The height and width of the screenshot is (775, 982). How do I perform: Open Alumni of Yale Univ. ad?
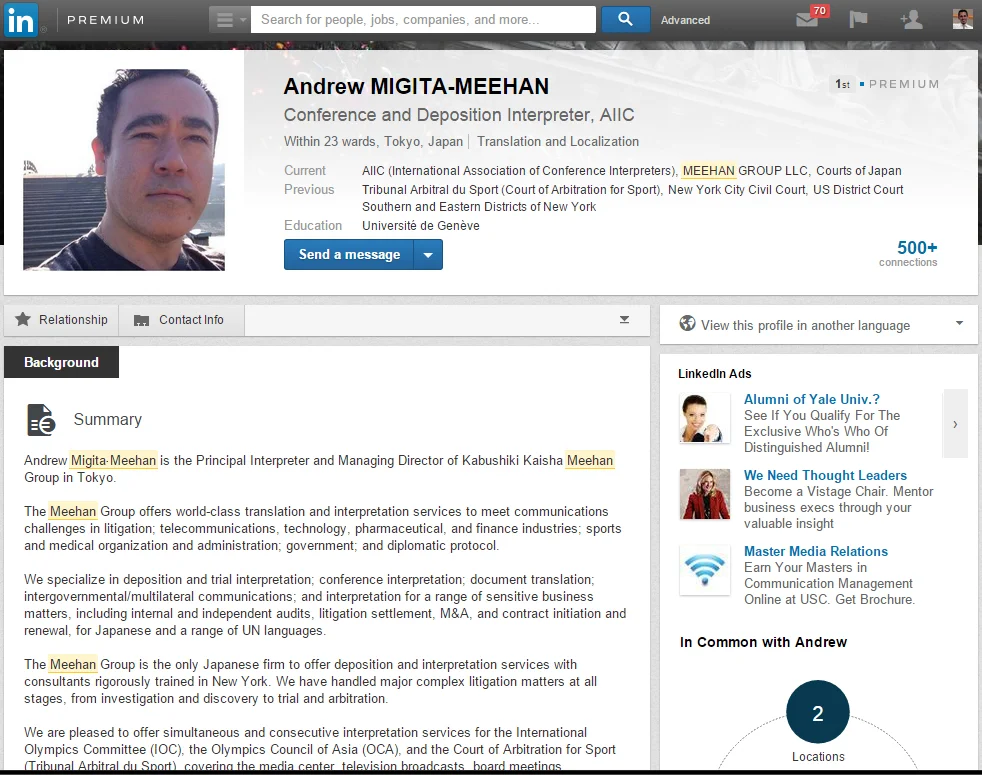(x=812, y=399)
